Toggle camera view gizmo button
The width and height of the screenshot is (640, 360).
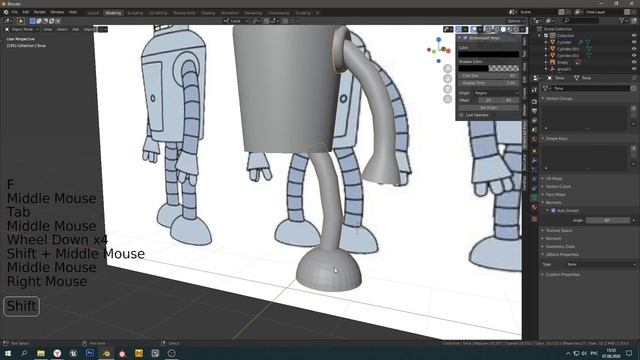[447, 89]
